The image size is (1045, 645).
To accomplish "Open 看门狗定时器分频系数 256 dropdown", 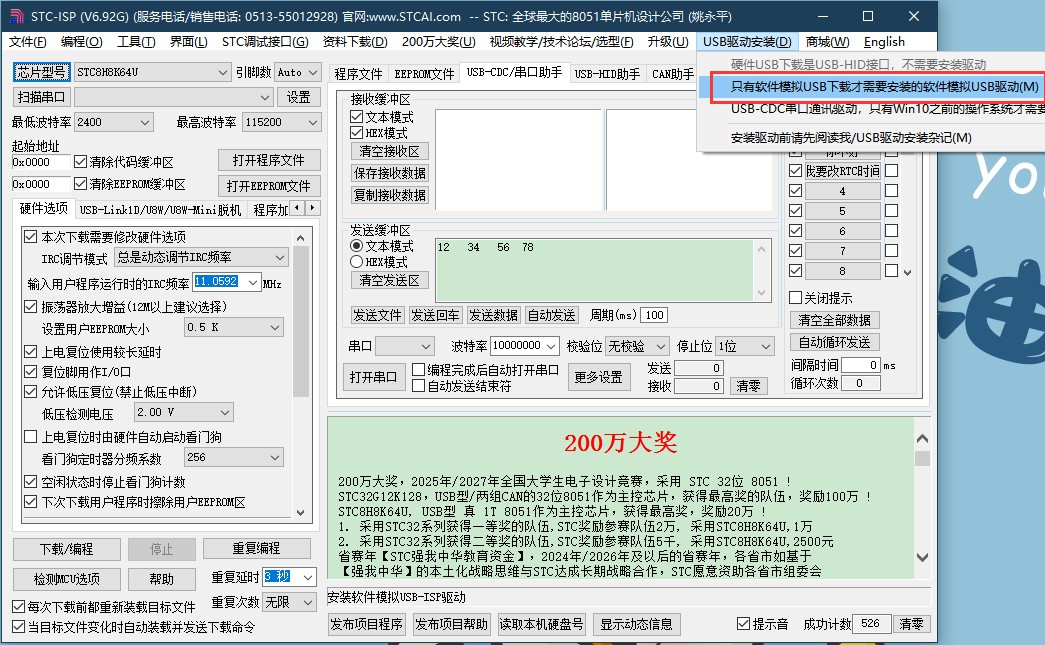I will coord(234,457).
